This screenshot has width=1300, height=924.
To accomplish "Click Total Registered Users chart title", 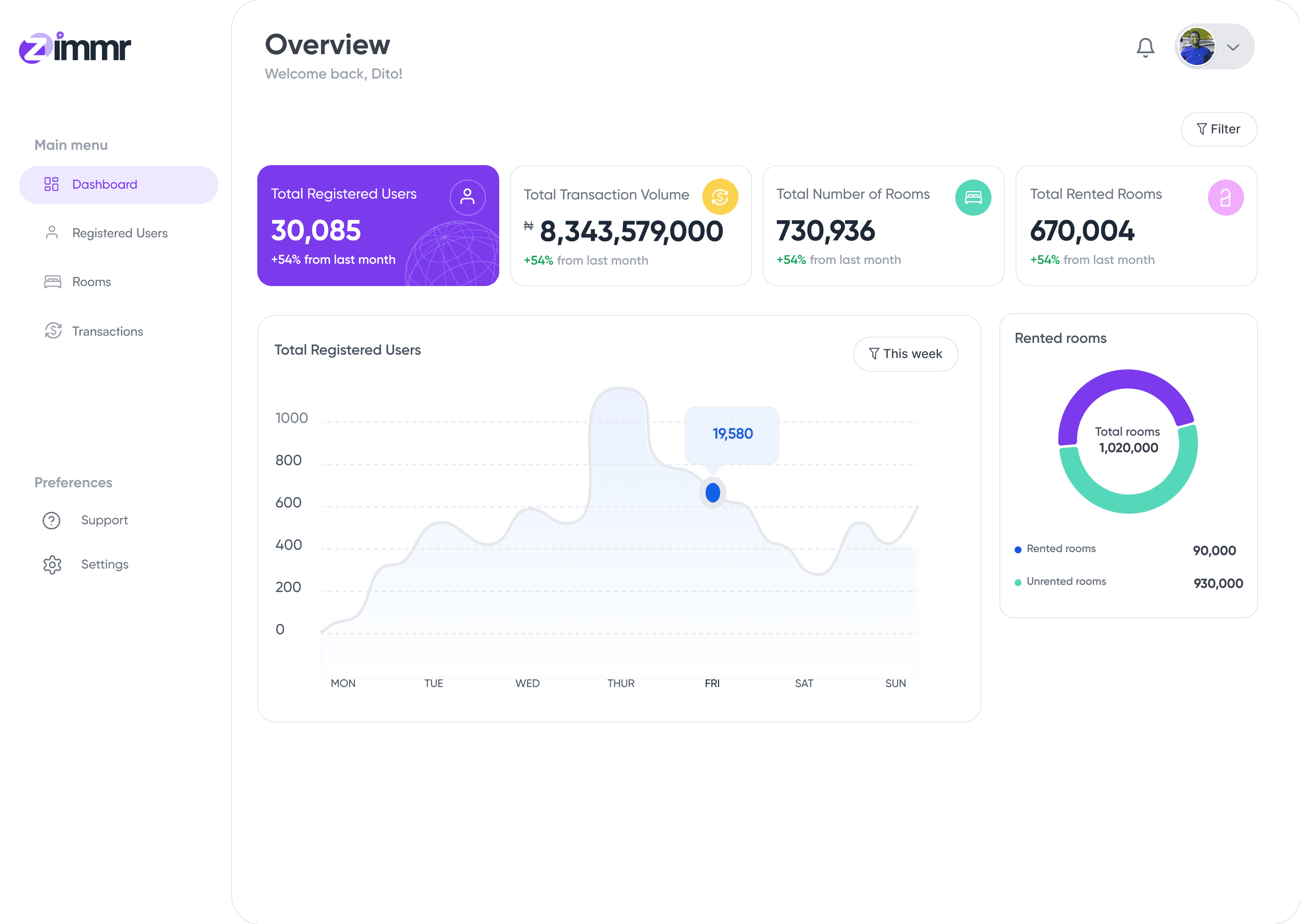I will tap(348, 350).
